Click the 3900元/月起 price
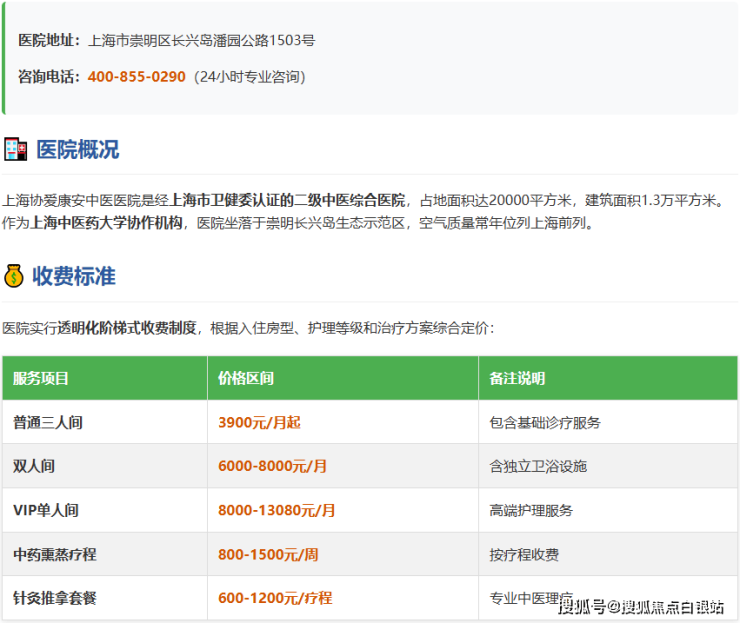The image size is (740, 623). click(259, 423)
